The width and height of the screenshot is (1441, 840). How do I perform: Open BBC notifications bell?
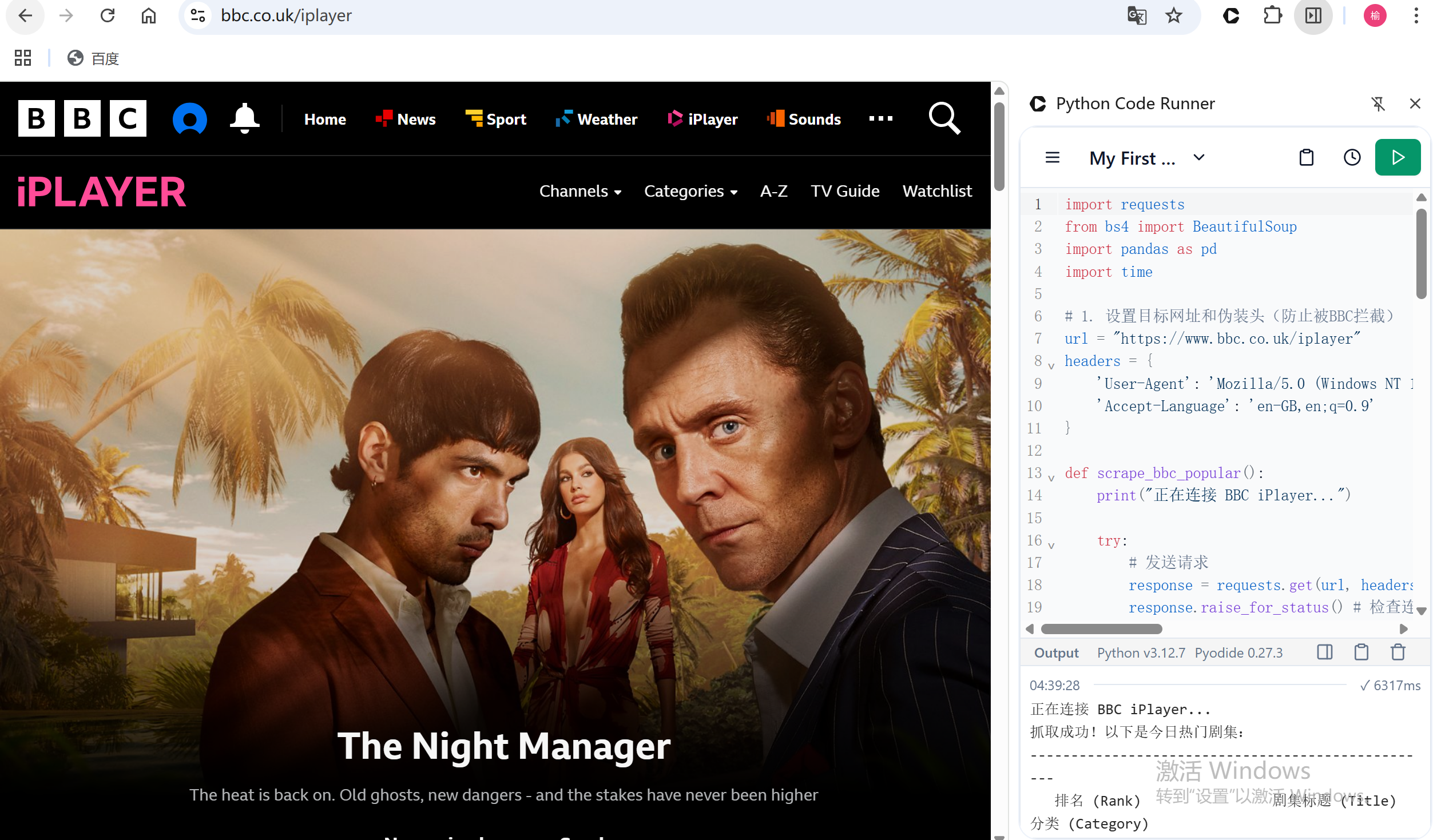[x=244, y=118]
